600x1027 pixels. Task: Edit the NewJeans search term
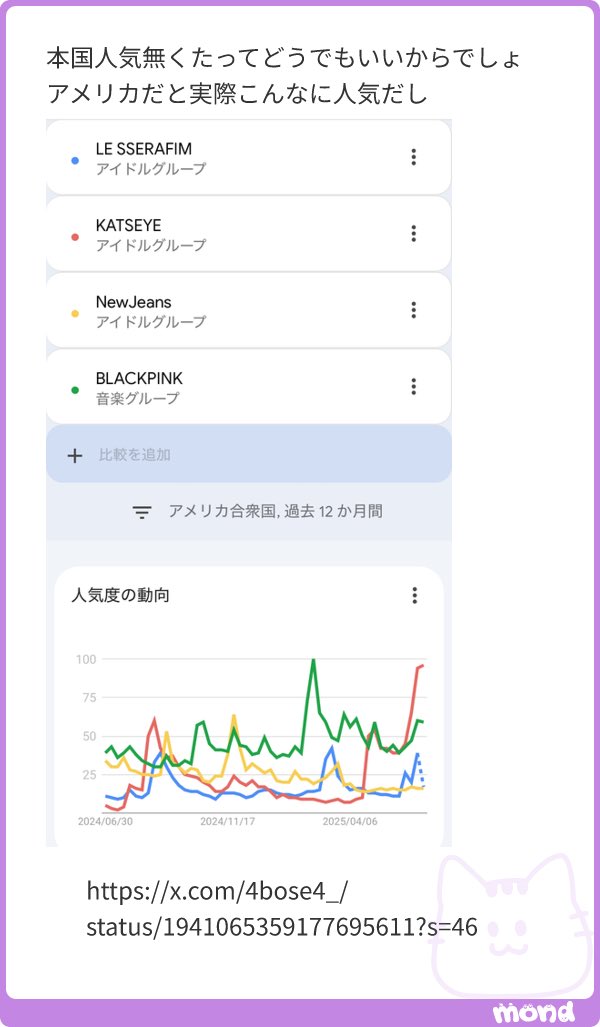pyautogui.click(x=248, y=310)
